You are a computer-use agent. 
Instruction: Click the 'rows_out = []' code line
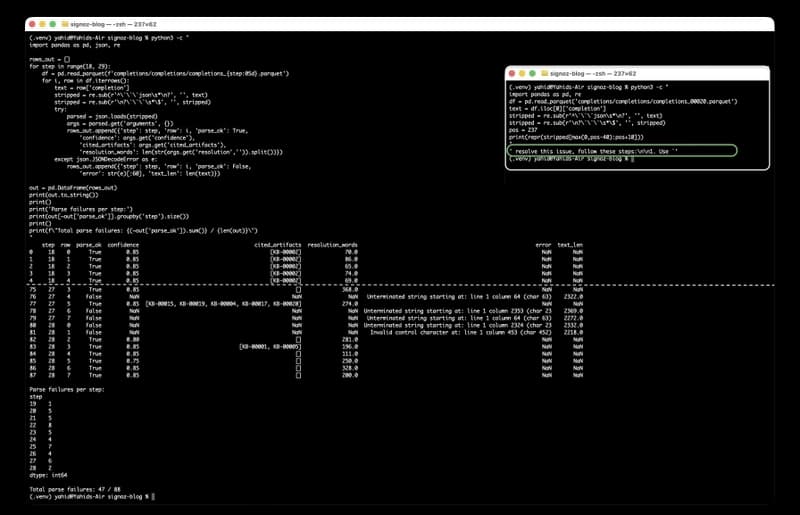click(x=49, y=59)
